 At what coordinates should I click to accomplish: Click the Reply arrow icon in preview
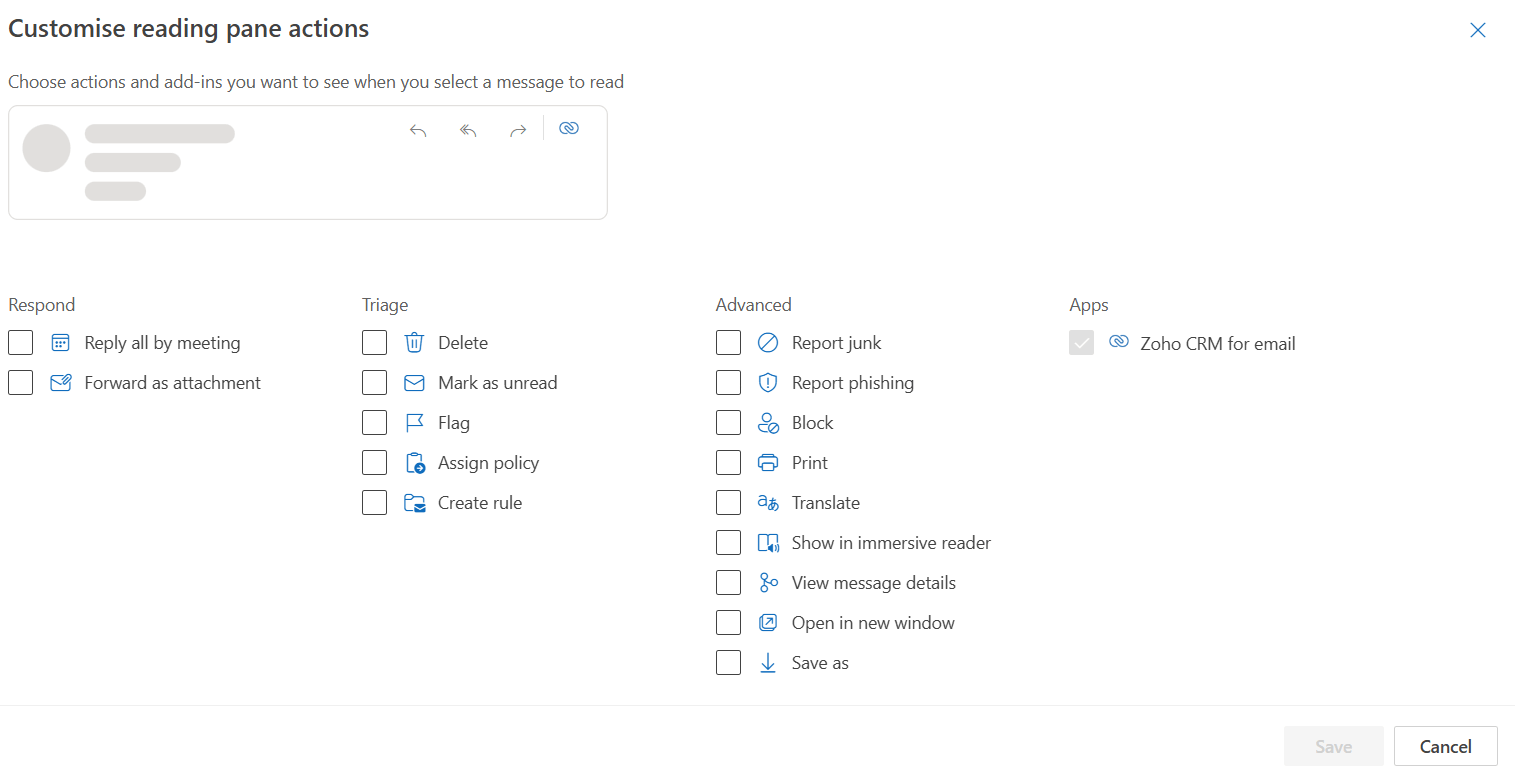pos(418,131)
